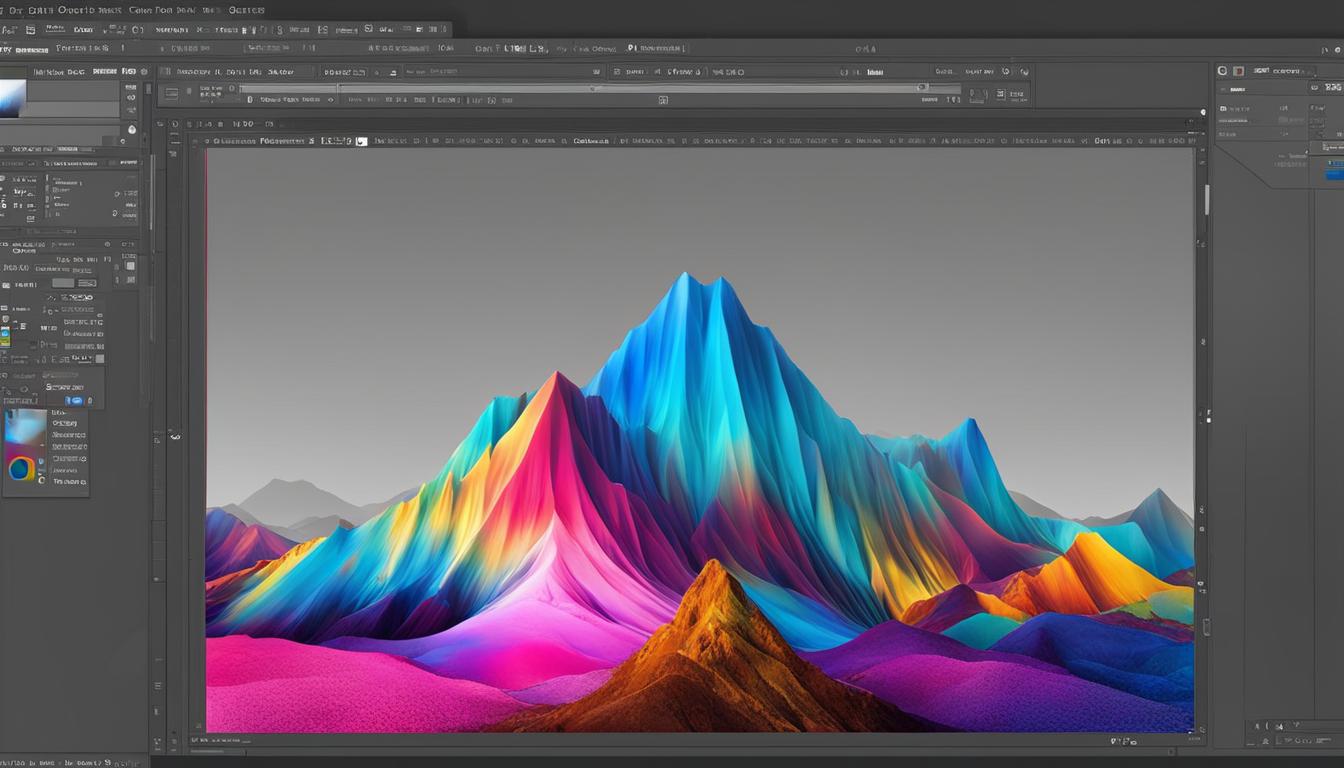Click the vertical scrollbar beside the canvas

(x=1207, y=420)
